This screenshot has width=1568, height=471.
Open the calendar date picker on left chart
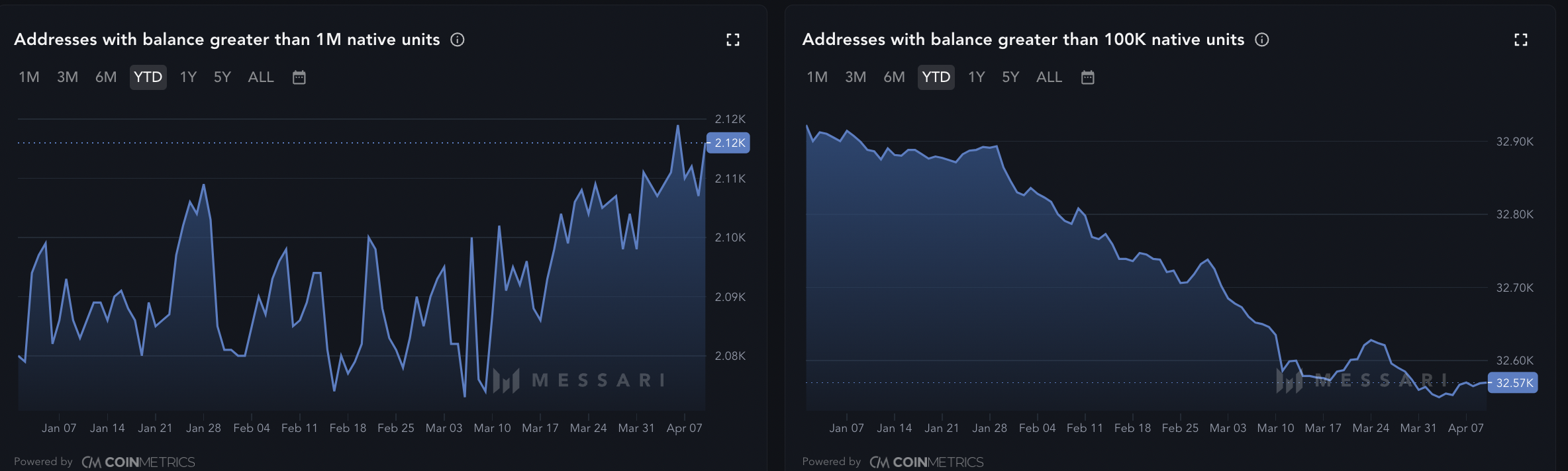pos(299,77)
